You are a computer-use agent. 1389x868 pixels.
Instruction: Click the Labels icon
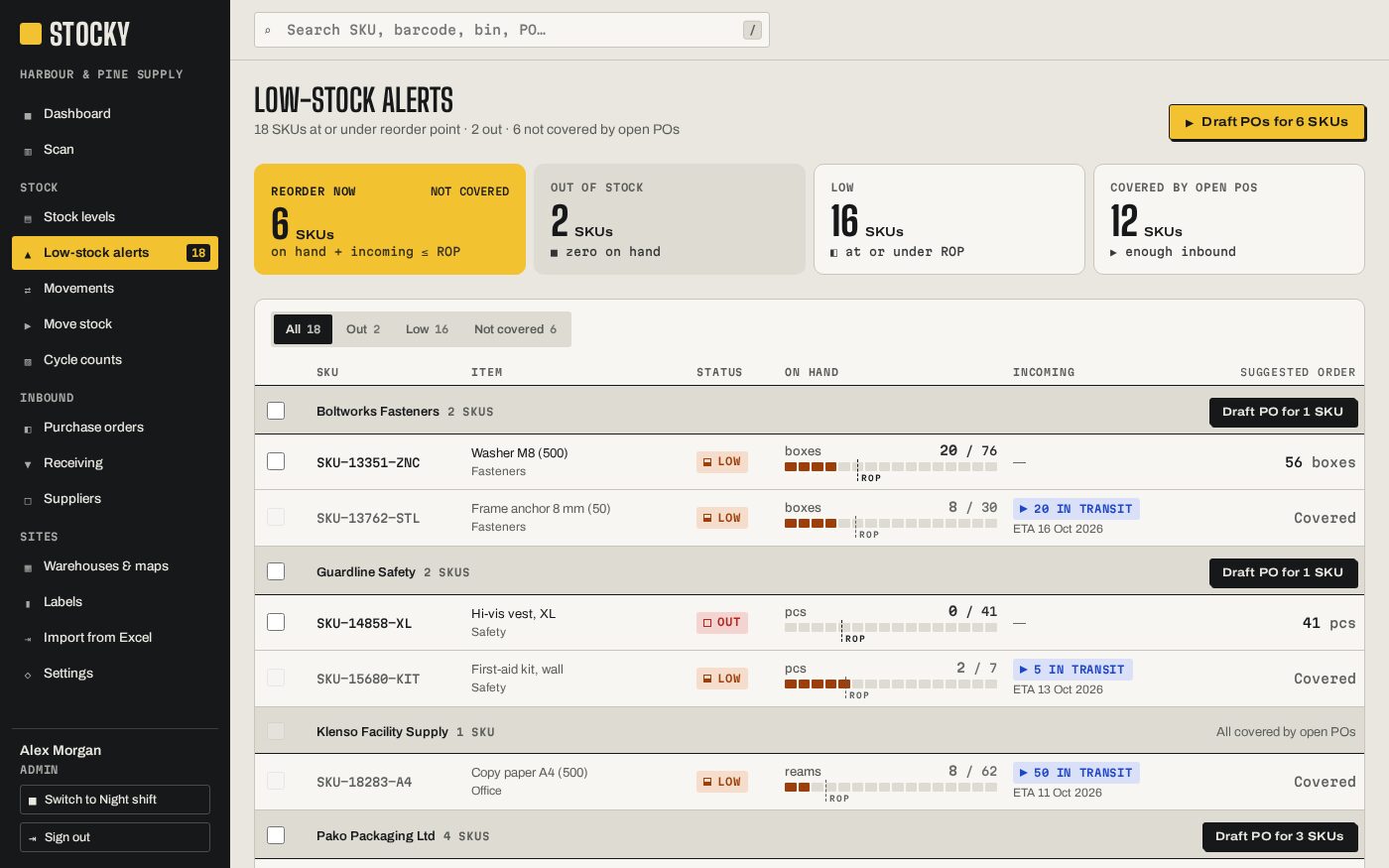click(28, 603)
